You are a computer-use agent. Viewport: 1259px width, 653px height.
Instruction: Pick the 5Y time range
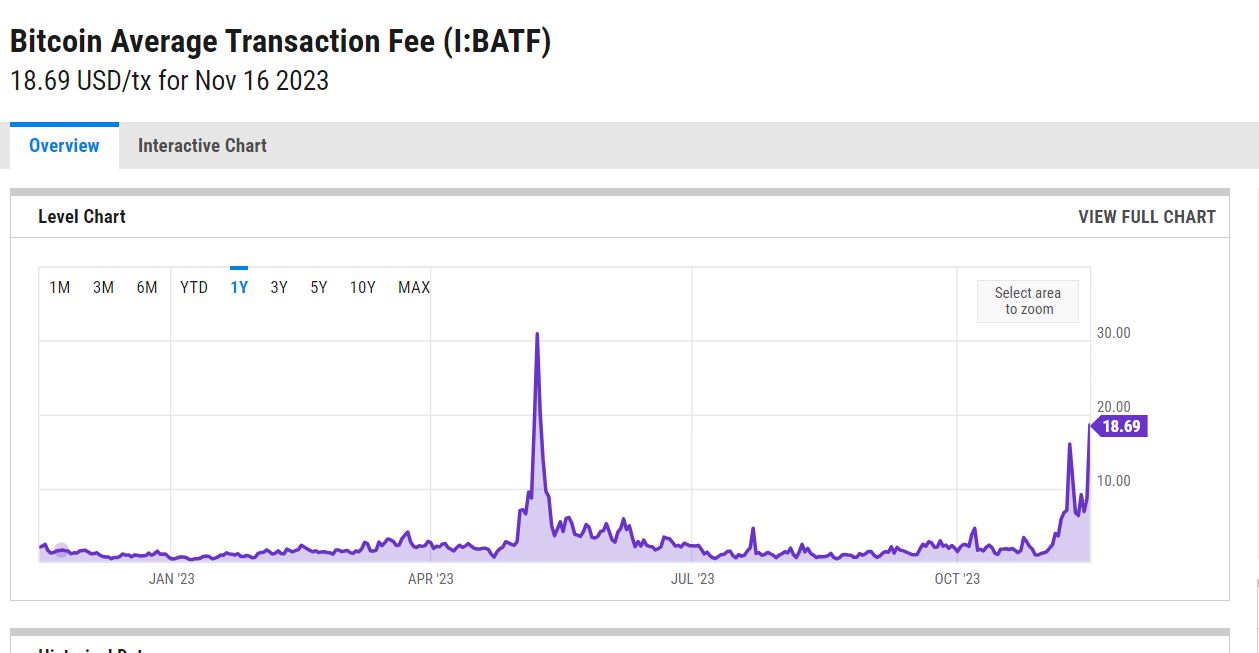point(319,288)
